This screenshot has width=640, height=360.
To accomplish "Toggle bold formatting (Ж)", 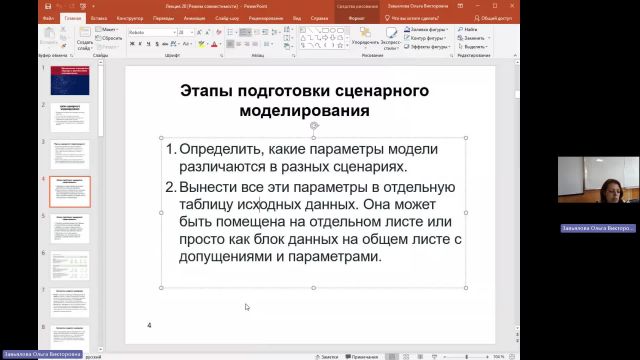I will coord(132,44).
